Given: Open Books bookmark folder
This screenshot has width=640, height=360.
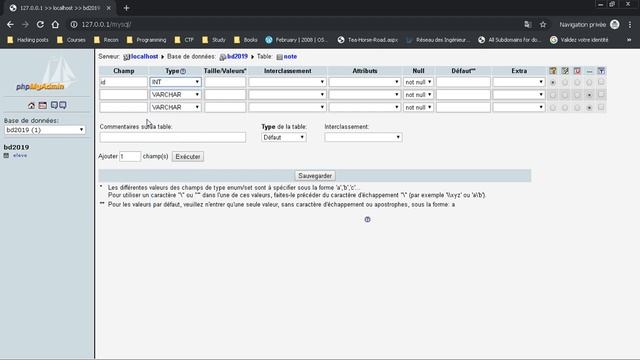Looking at the screenshot, I should pos(246,40).
